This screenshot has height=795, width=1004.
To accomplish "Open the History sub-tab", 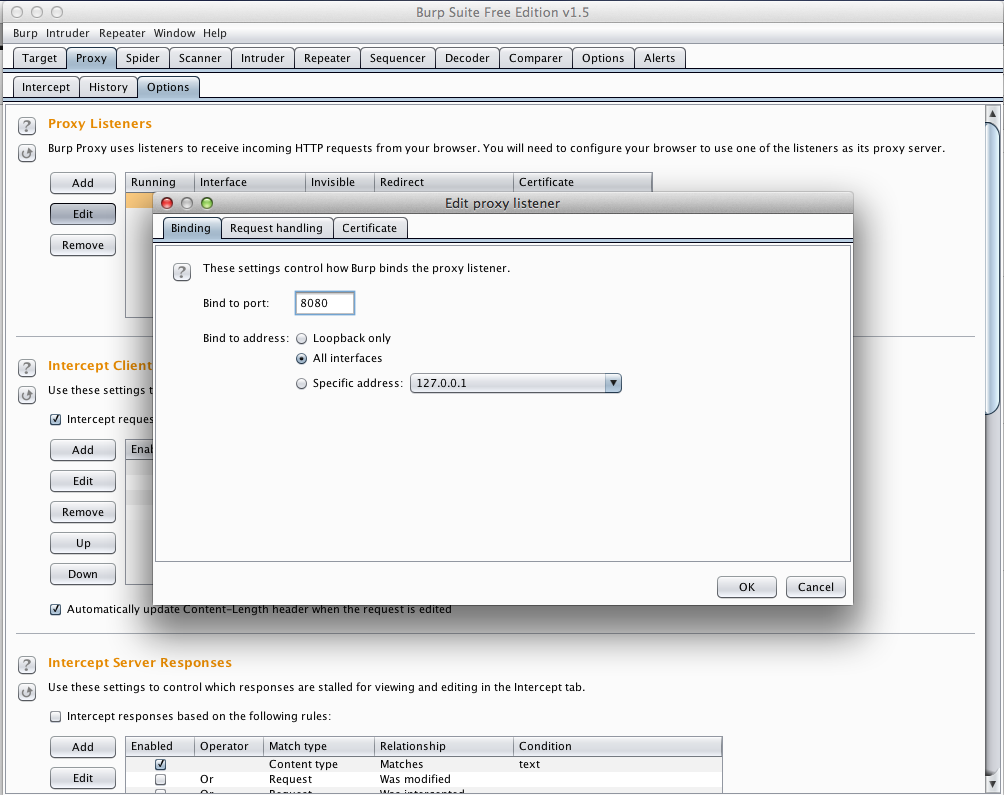I will coord(108,87).
